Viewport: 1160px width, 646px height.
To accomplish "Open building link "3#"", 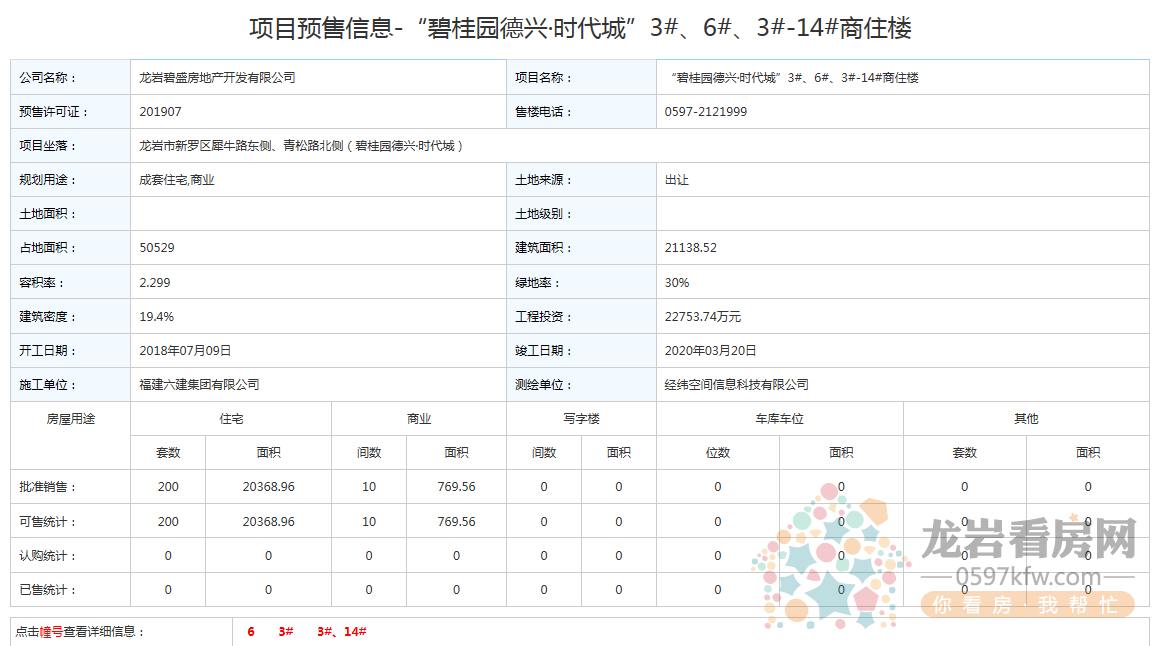I will pos(286,631).
